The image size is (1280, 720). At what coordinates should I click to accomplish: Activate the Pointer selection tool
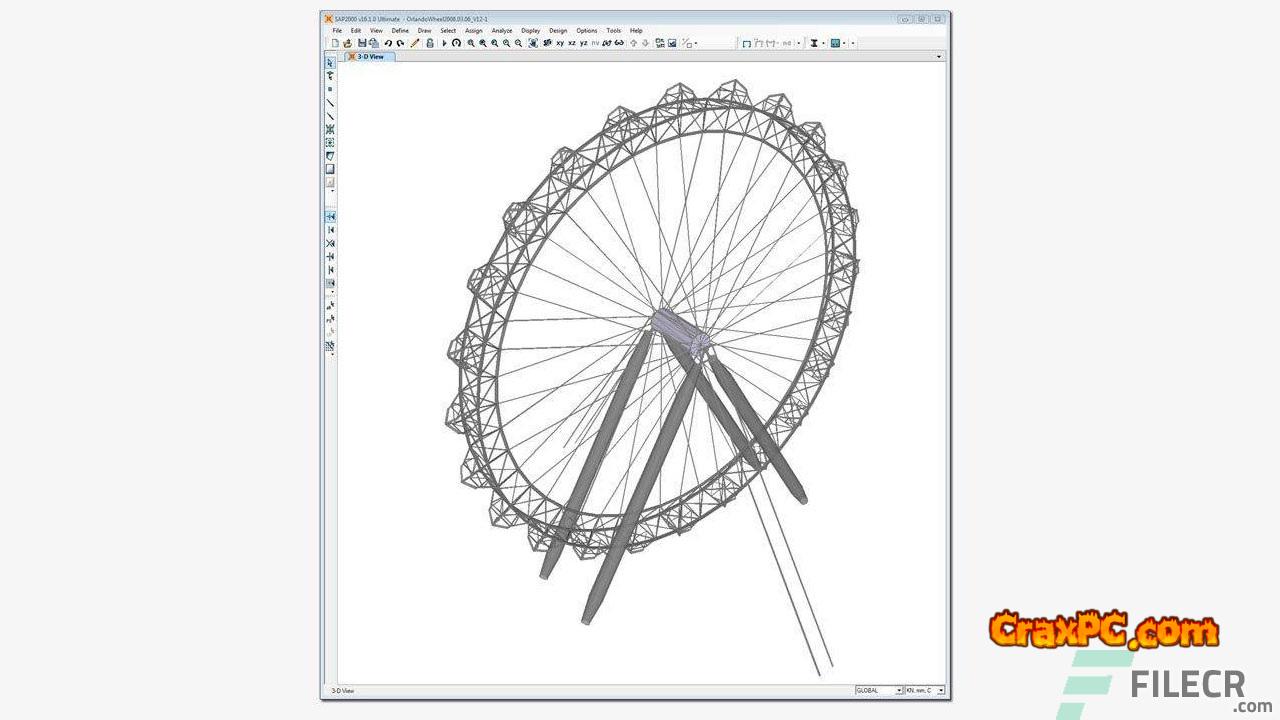click(x=330, y=63)
